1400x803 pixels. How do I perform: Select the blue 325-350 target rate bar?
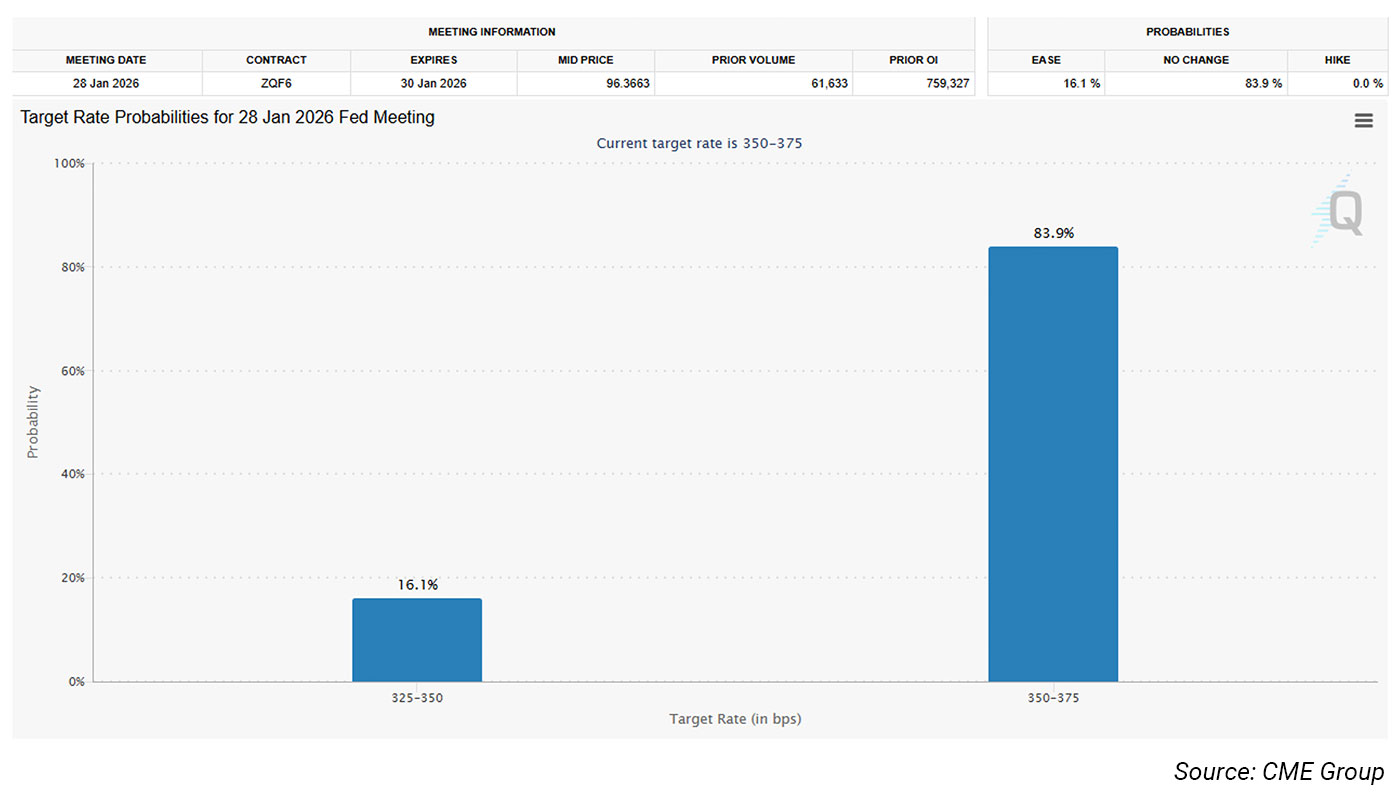pyautogui.click(x=417, y=640)
